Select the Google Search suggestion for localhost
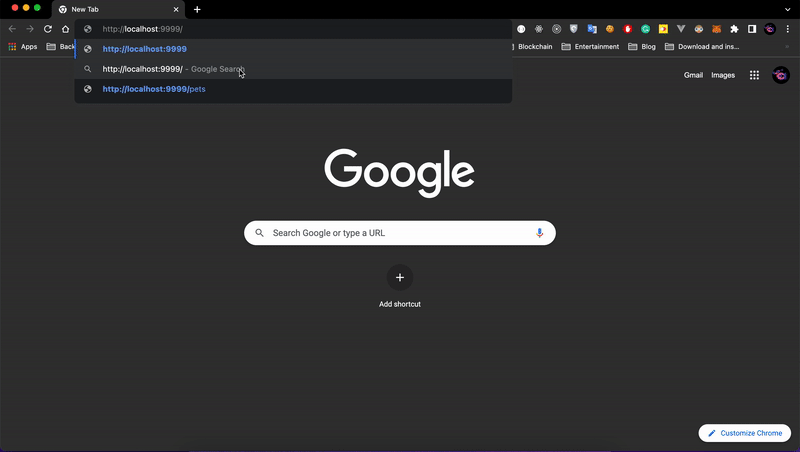The image size is (800, 452). [x=293, y=69]
